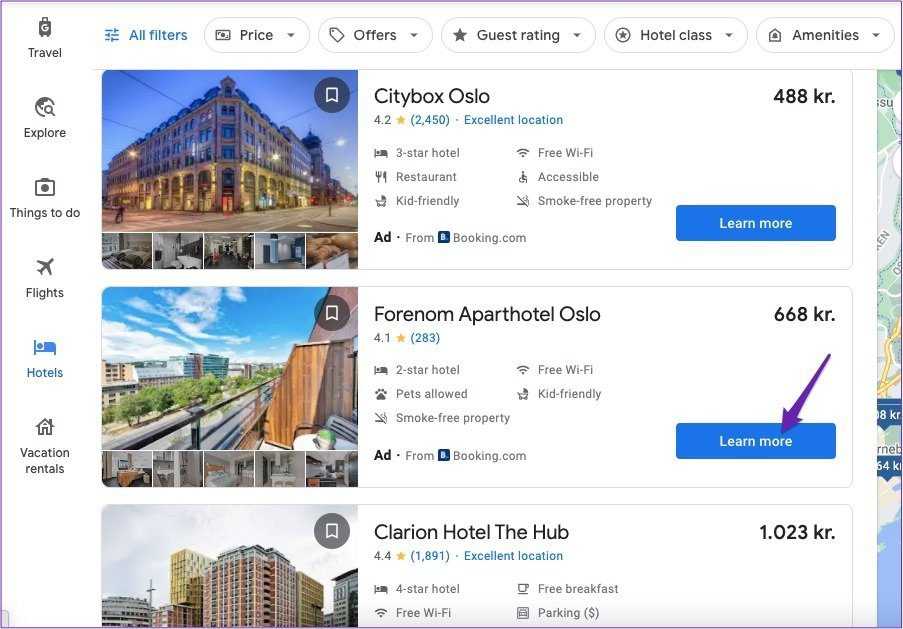The width and height of the screenshot is (903, 629).
Task: Click Clarion Hotel The Hub title
Action: (471, 532)
